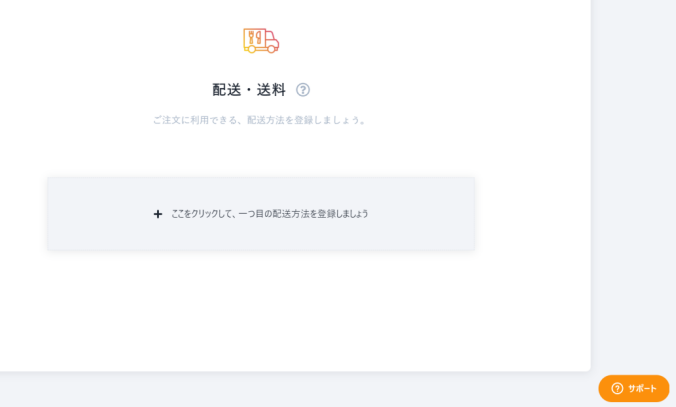Click the サポート text label
Screen dimensions: 676x407
coord(642,388)
